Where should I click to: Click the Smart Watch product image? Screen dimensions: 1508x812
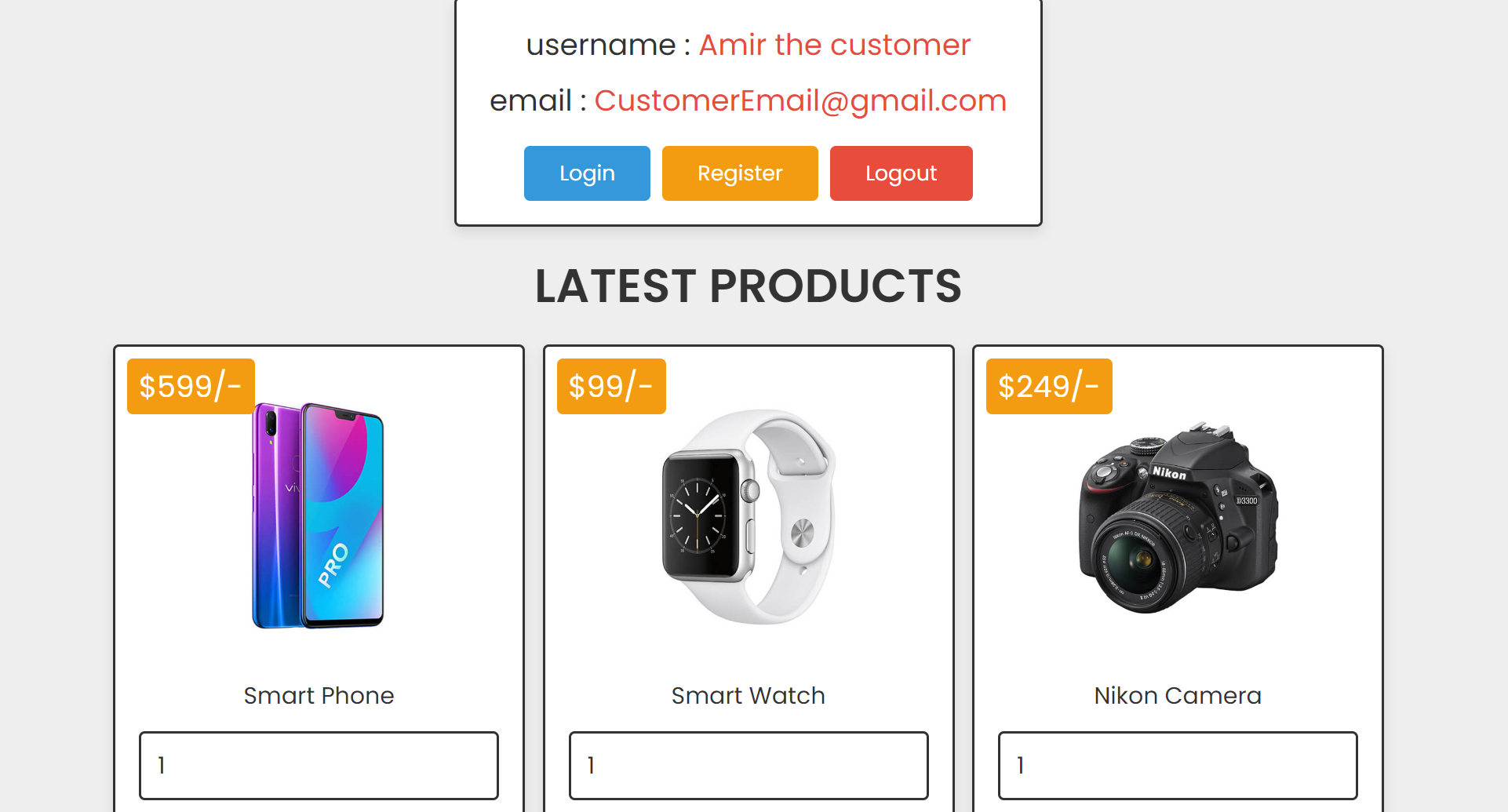tap(748, 516)
